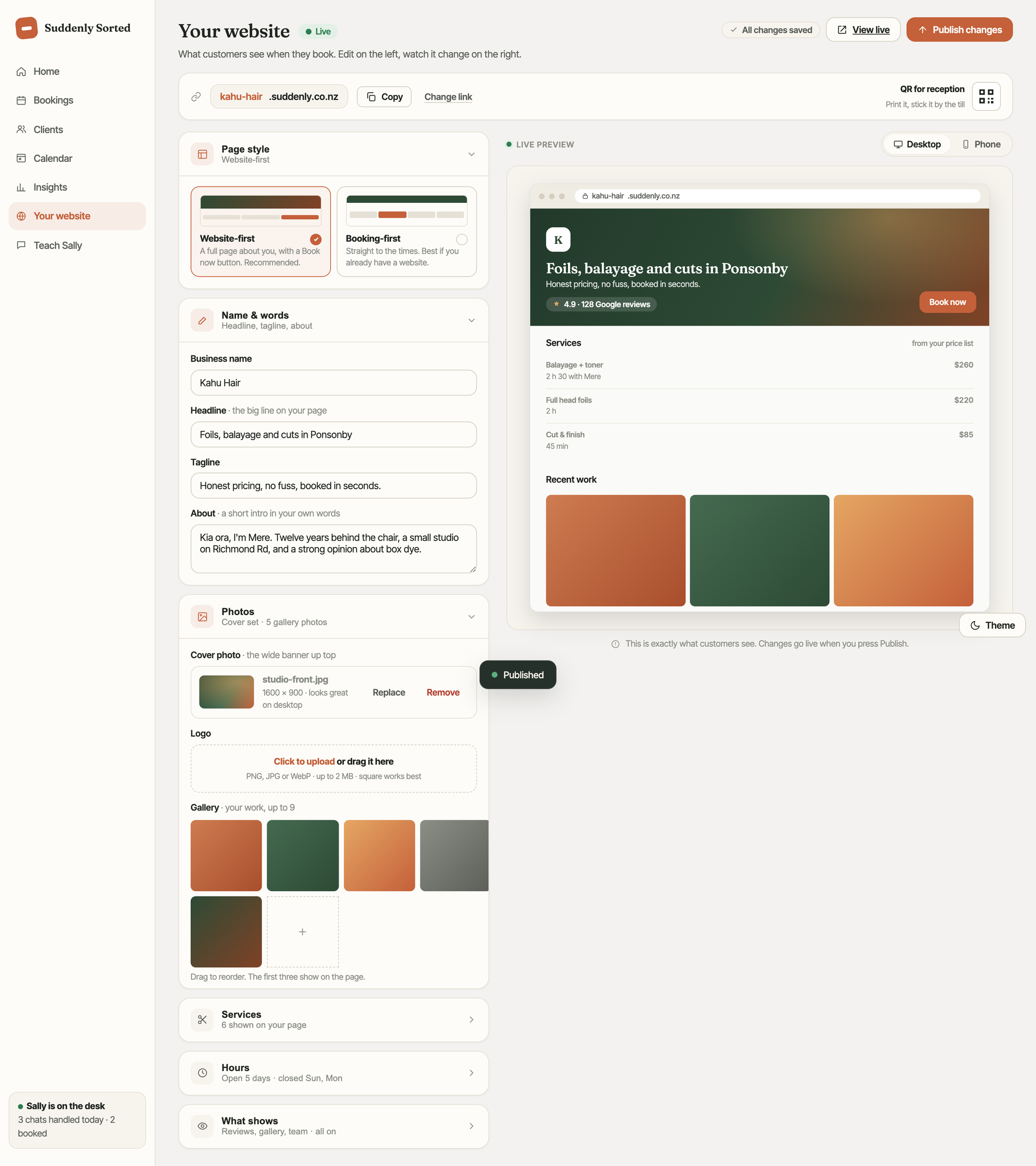The image size is (1036, 1166).
Task: Go to Bookings in the sidebar
Action: coord(77,100)
